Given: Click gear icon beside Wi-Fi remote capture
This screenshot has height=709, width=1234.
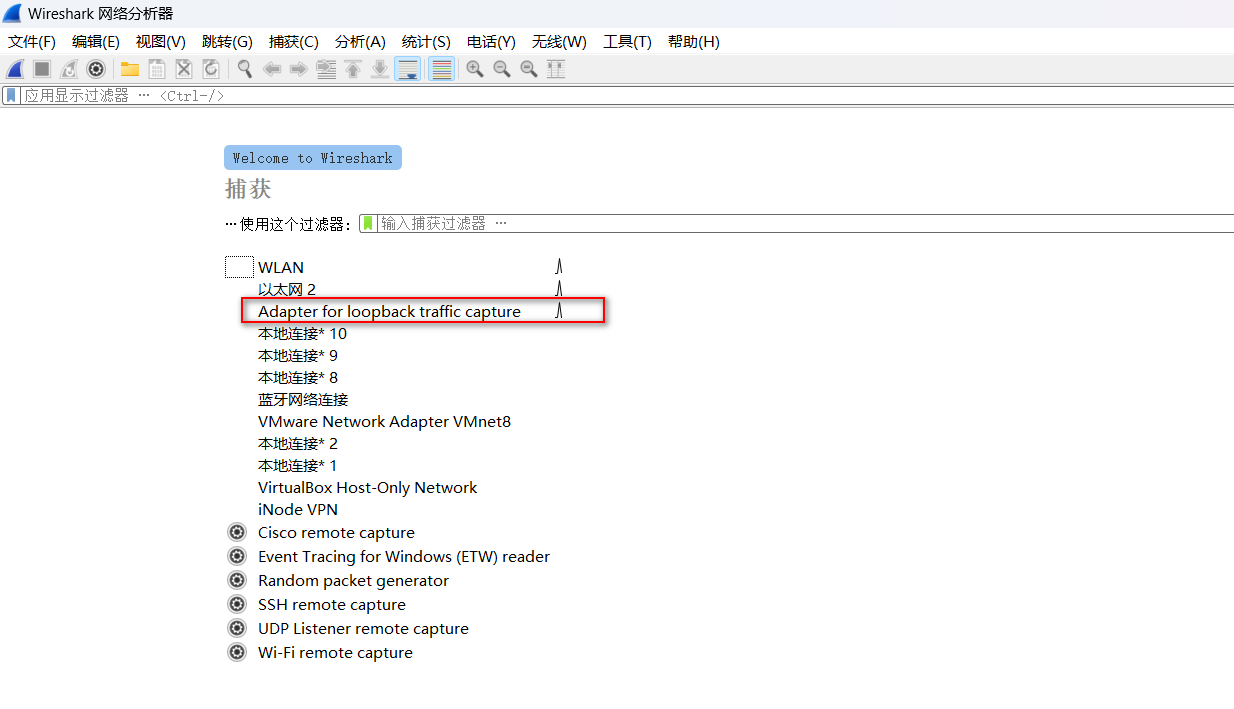Looking at the screenshot, I should (237, 652).
